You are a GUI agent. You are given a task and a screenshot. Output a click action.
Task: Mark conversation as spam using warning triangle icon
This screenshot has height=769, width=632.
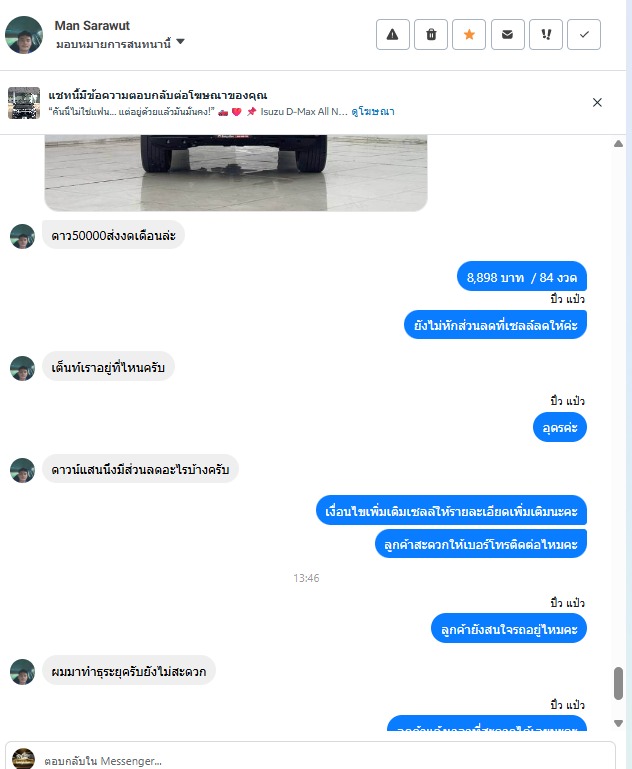[393, 34]
